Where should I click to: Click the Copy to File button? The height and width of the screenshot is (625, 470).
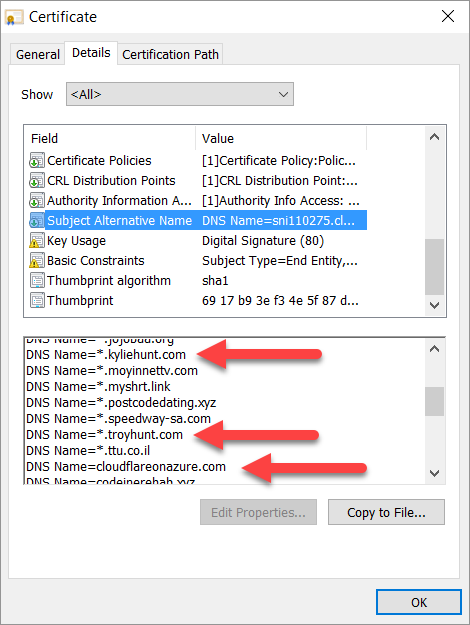pos(386,512)
